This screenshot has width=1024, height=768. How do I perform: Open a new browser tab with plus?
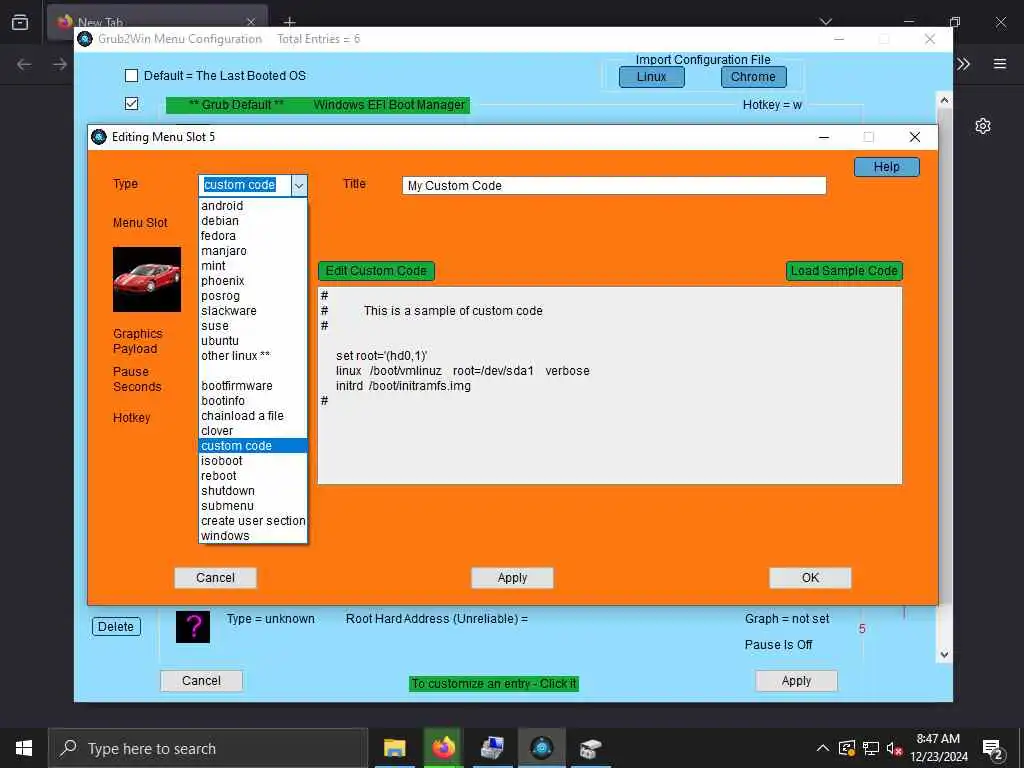click(290, 22)
